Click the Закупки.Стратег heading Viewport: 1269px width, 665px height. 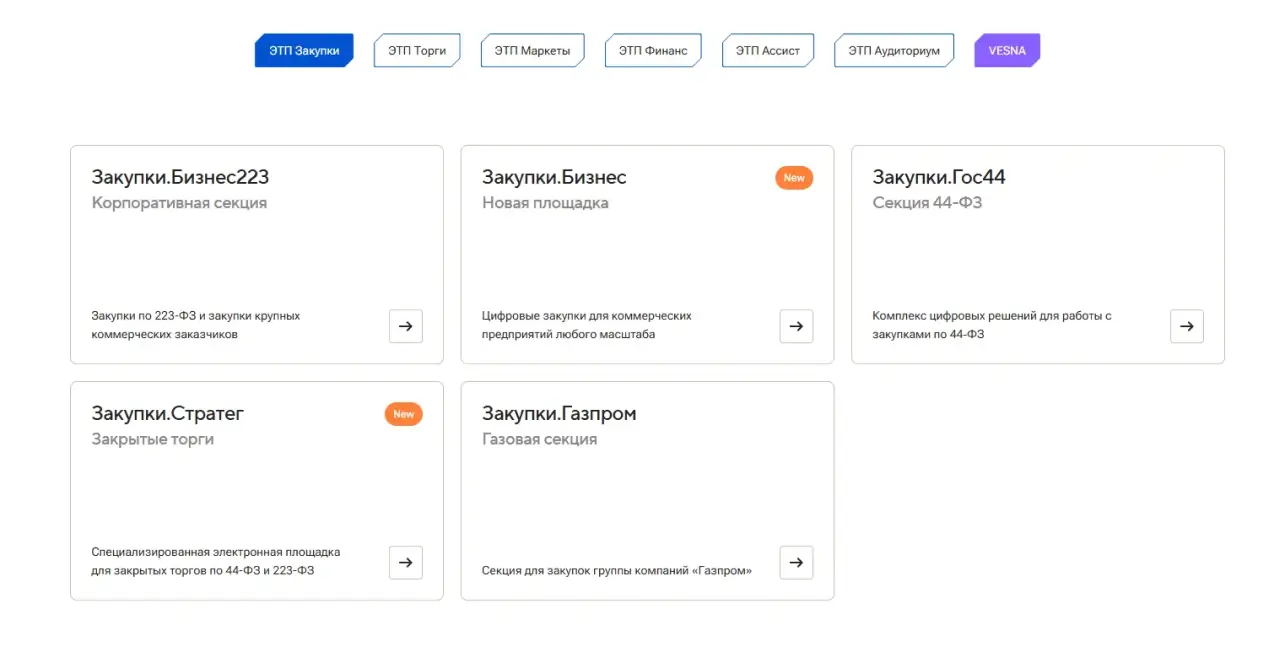(168, 413)
